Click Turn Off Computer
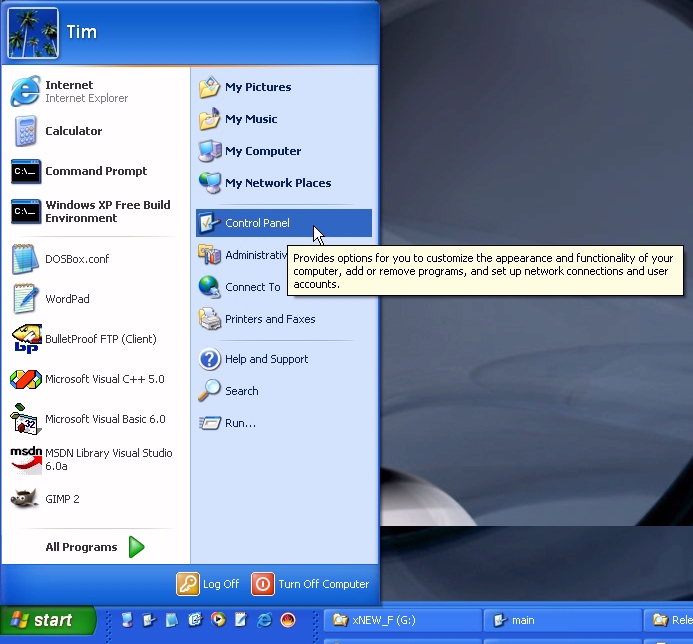 click(310, 584)
